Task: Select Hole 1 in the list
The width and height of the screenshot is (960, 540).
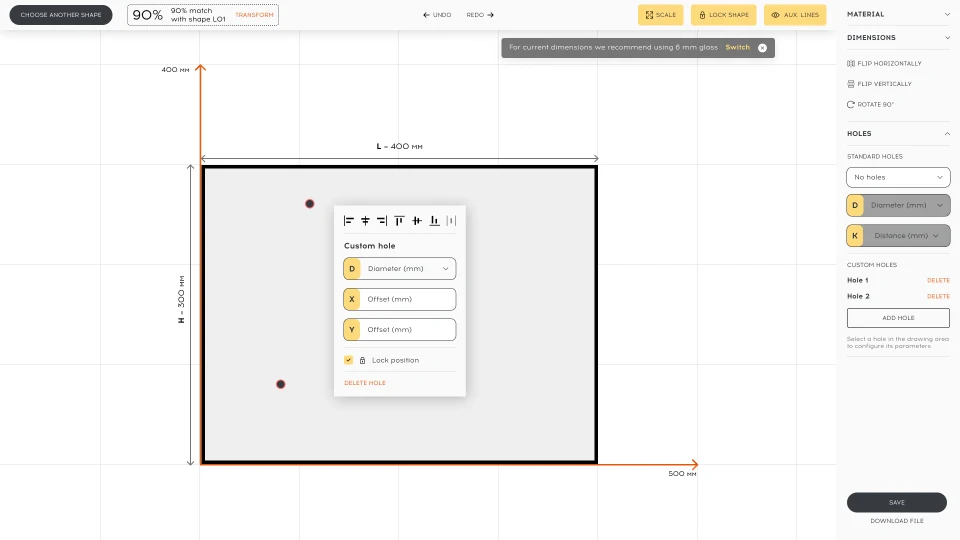Action: (x=858, y=280)
